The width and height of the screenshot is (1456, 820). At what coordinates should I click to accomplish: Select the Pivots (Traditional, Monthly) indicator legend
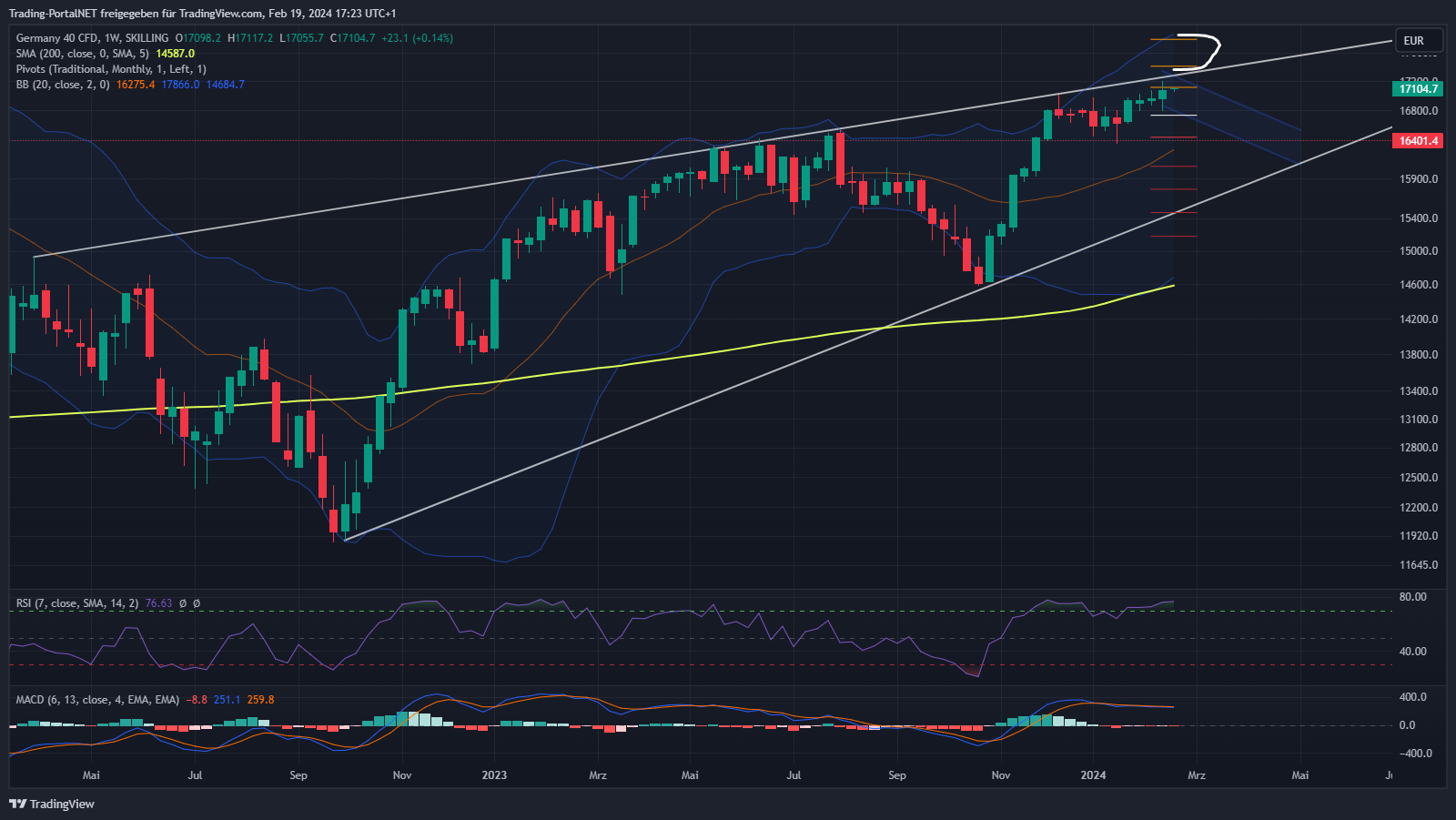(x=111, y=69)
